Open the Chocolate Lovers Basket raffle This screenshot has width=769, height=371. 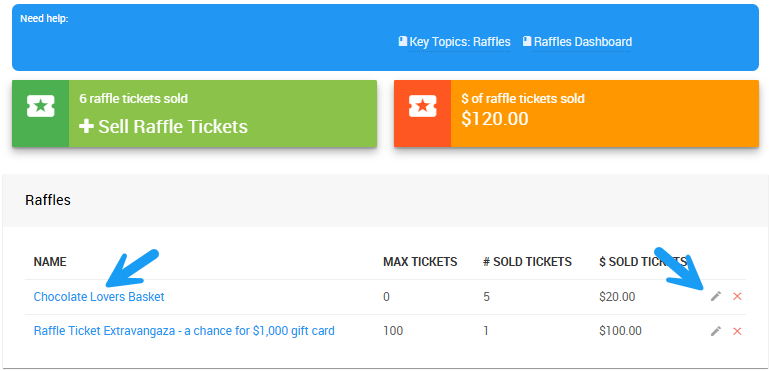(x=99, y=297)
